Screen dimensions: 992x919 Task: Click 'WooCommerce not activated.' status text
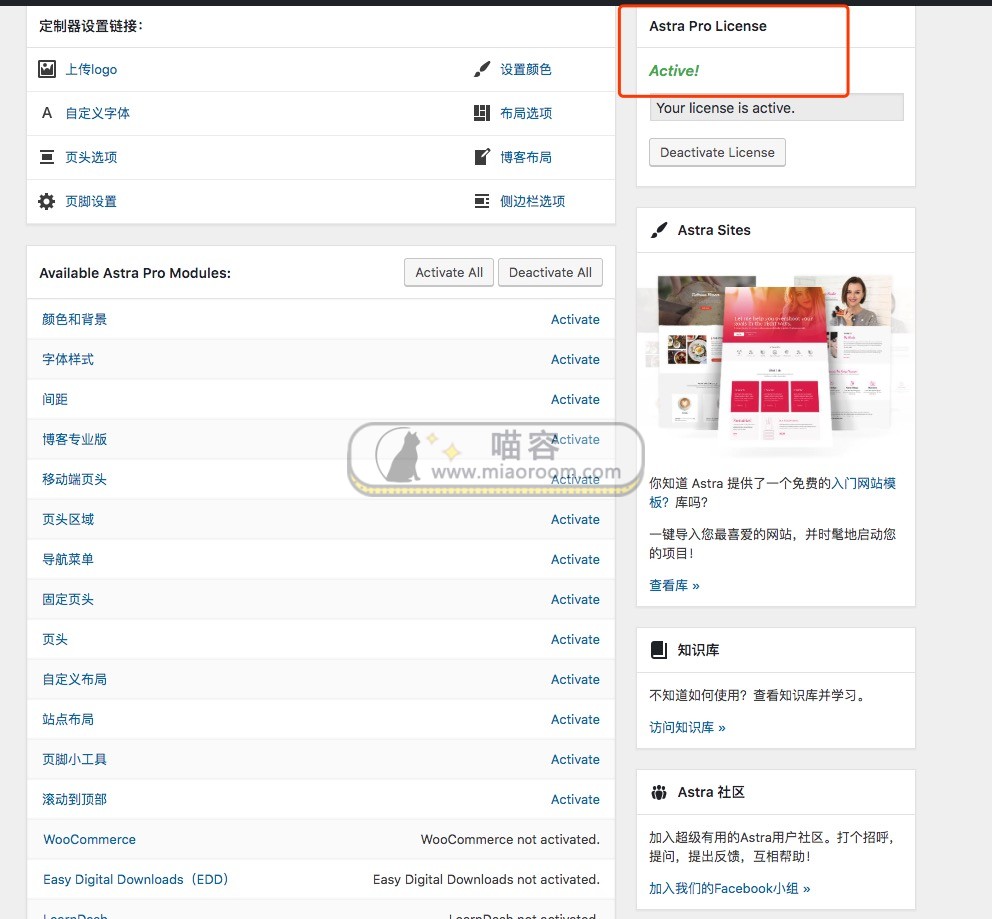tap(510, 839)
